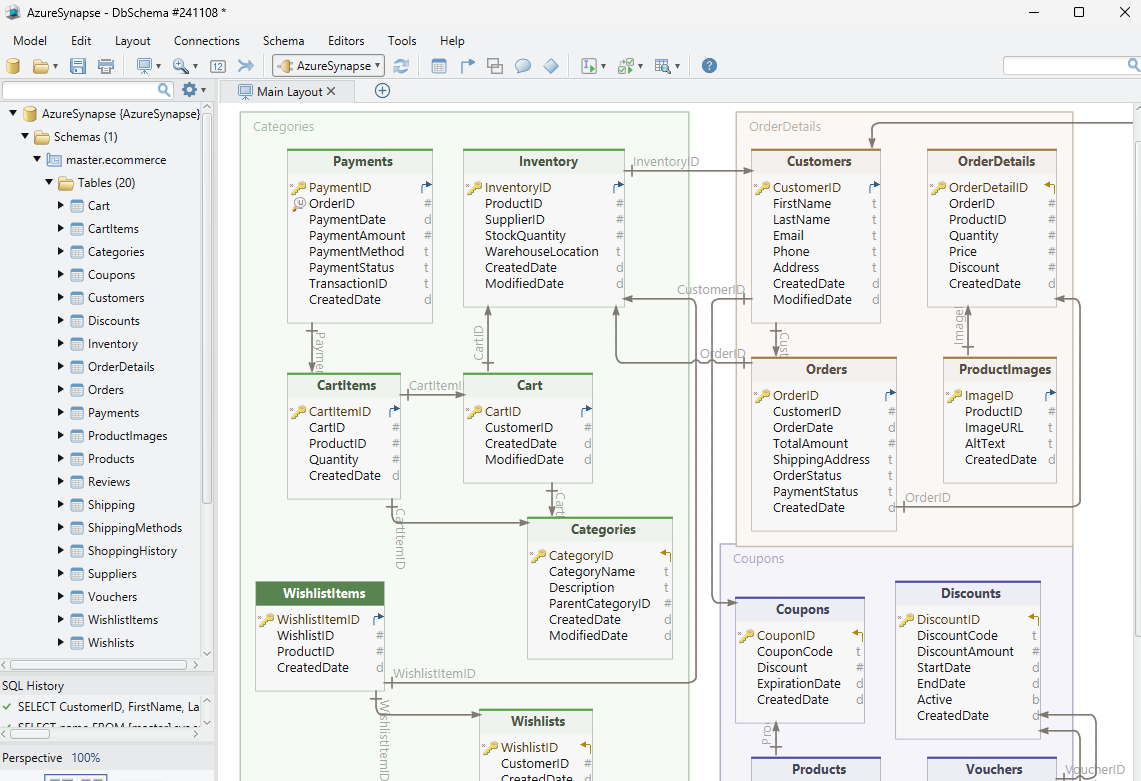Save the model with the floppy disk icon
This screenshot has height=781, width=1141.
(x=78, y=66)
